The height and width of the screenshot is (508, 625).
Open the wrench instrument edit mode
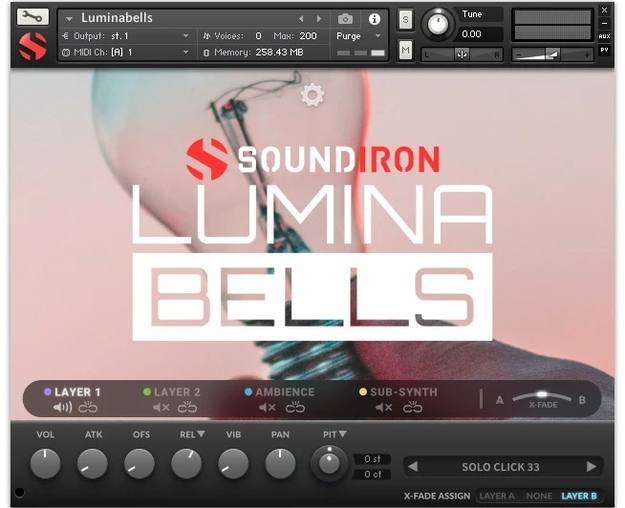33,17
